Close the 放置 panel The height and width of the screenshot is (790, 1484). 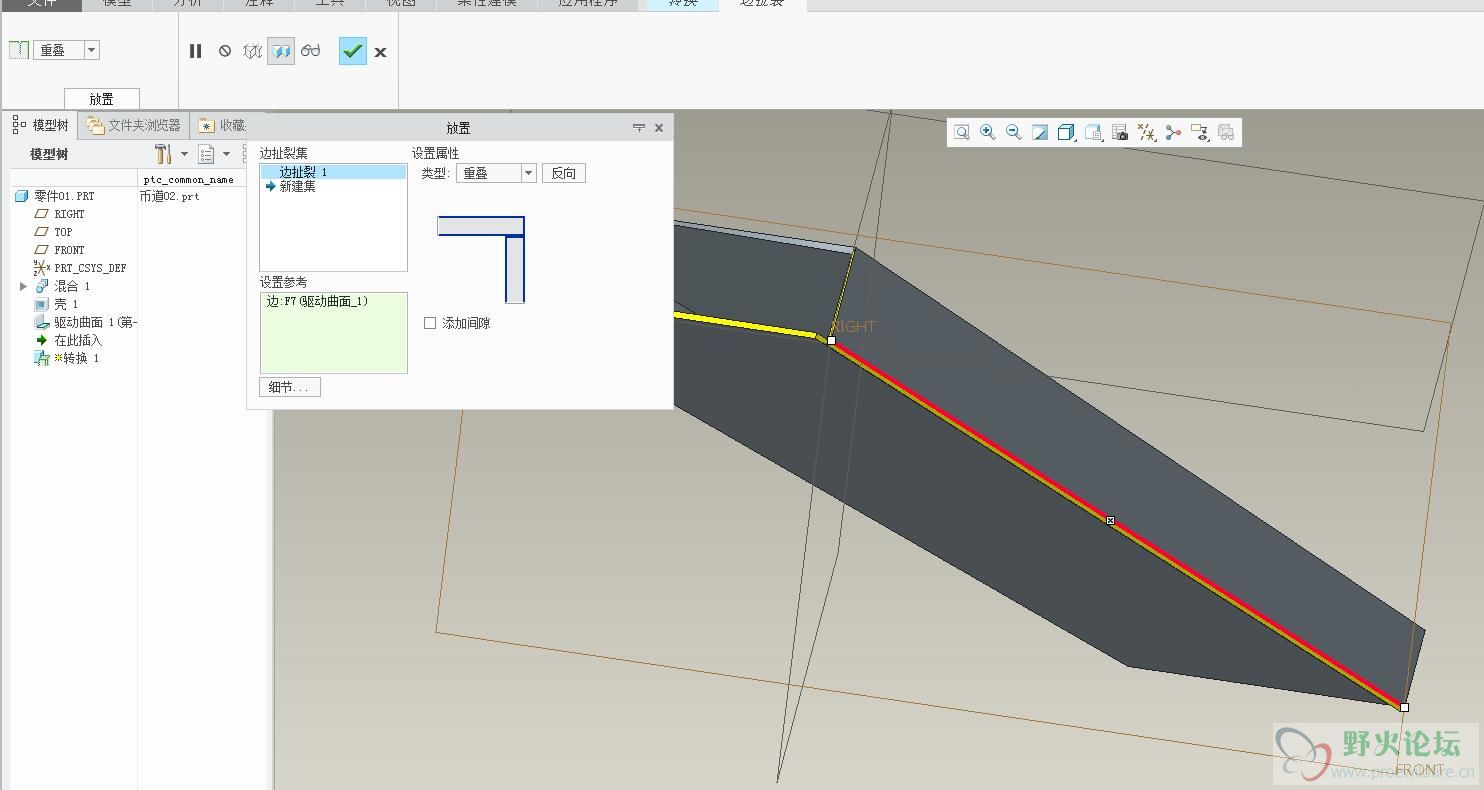[x=659, y=128]
